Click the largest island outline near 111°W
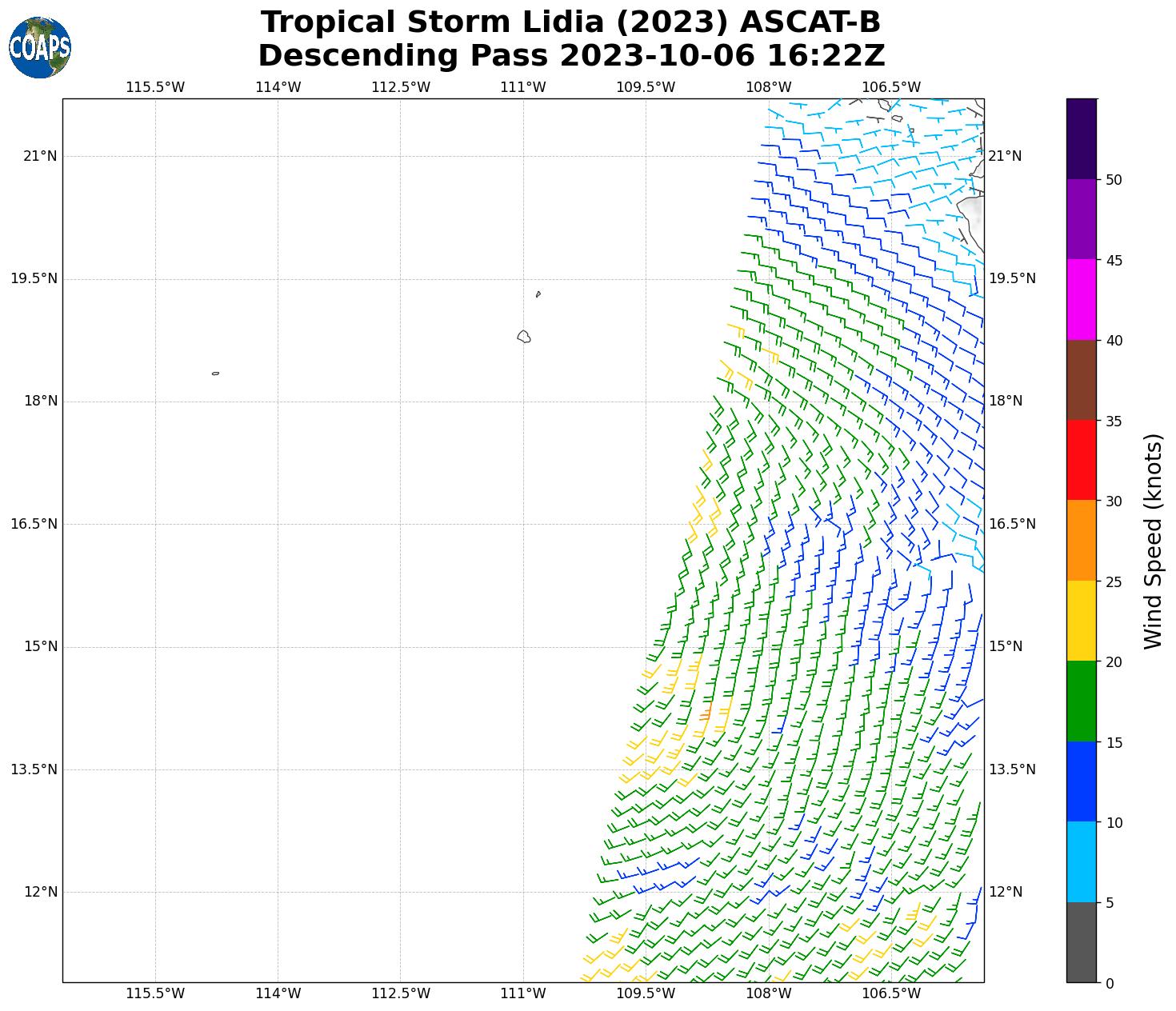The image size is (1176, 1011). 524,337
